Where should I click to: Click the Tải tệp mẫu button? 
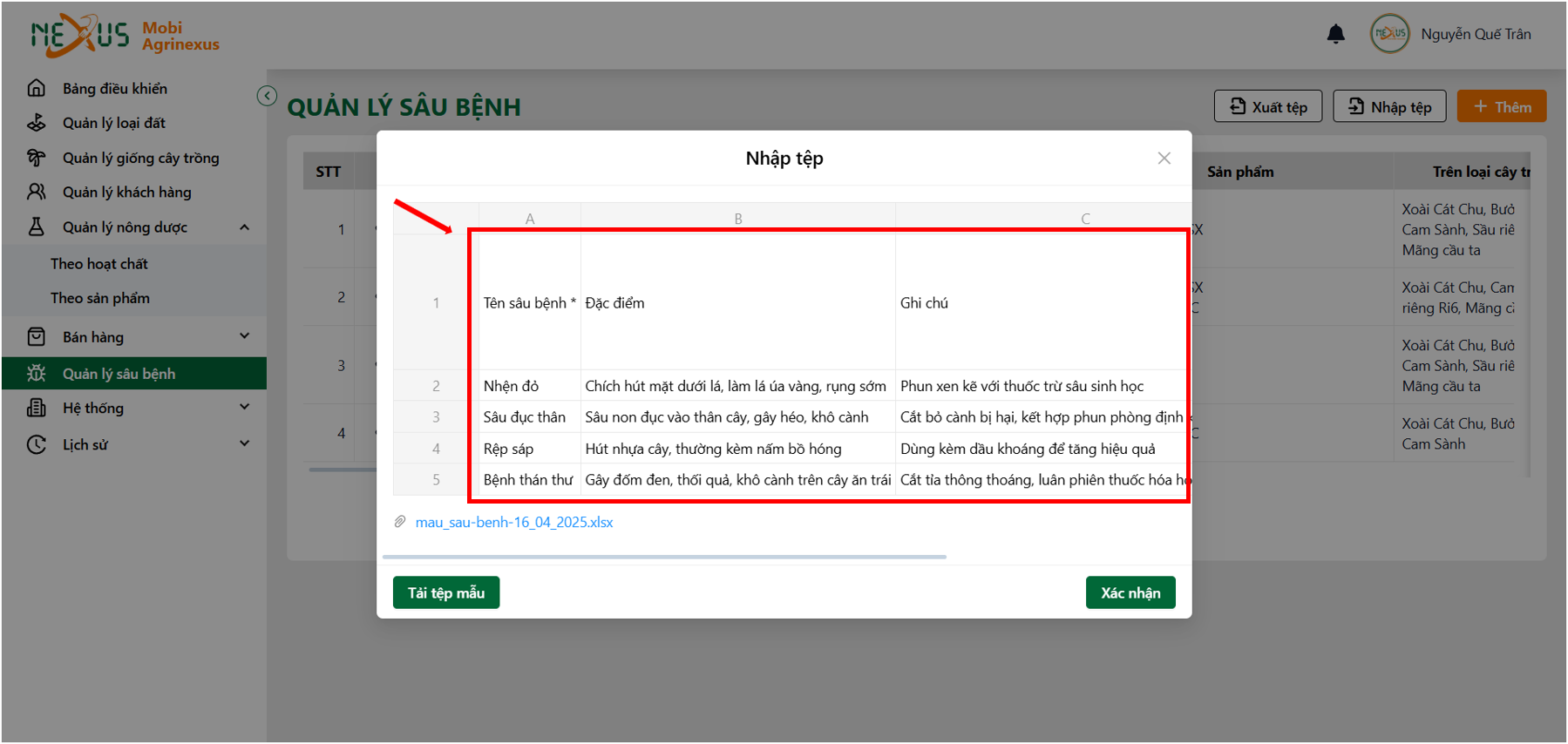(x=446, y=592)
